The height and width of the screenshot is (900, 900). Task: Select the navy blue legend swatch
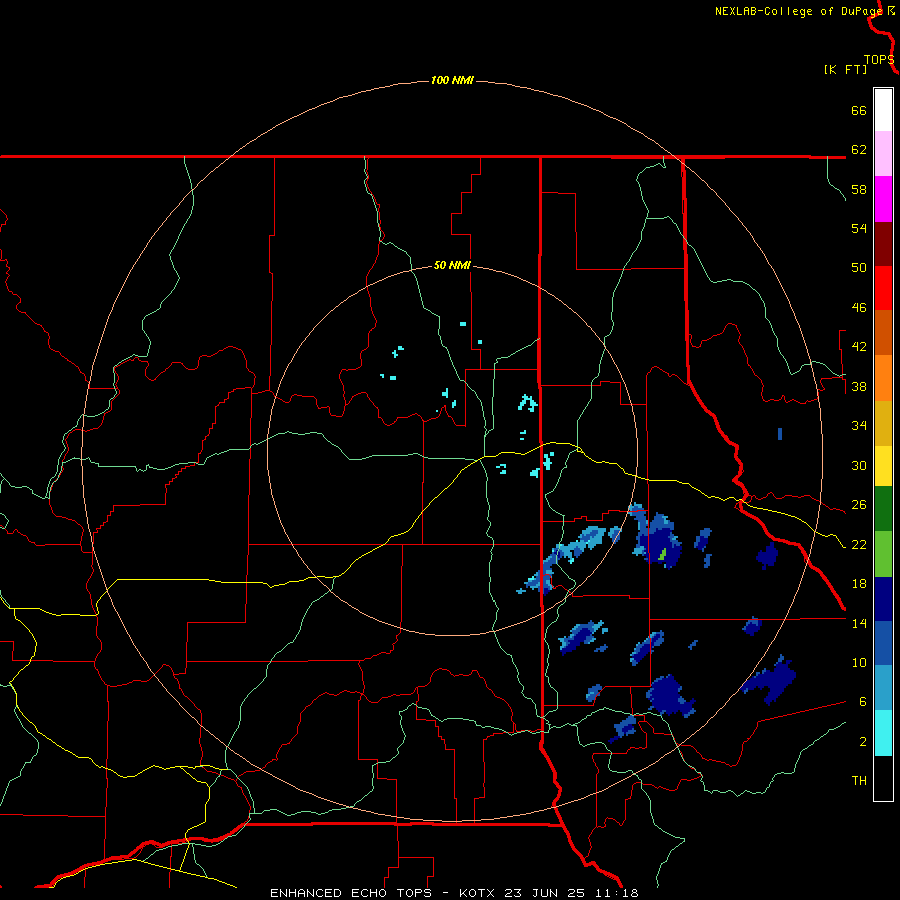point(883,599)
